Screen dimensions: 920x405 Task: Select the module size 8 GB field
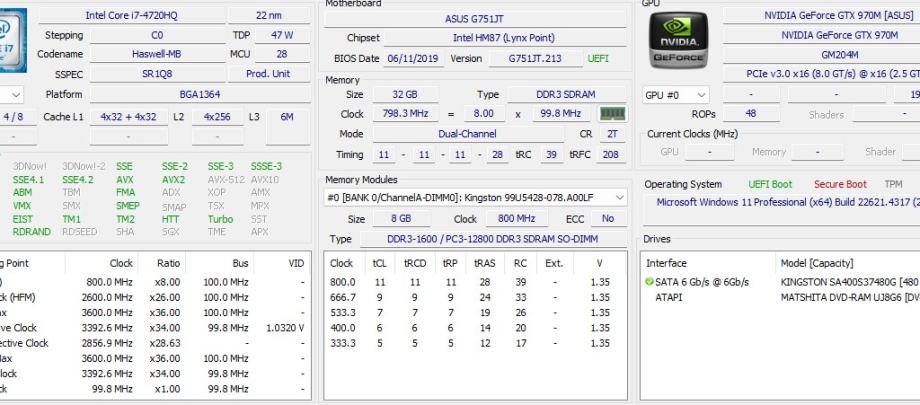(401, 218)
